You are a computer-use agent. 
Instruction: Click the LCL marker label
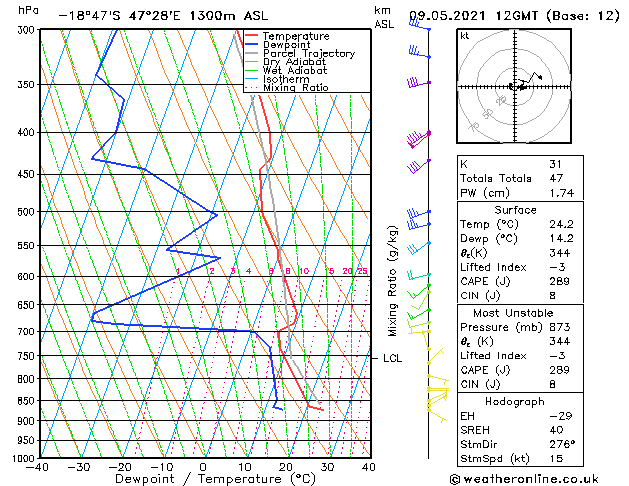(x=392, y=358)
